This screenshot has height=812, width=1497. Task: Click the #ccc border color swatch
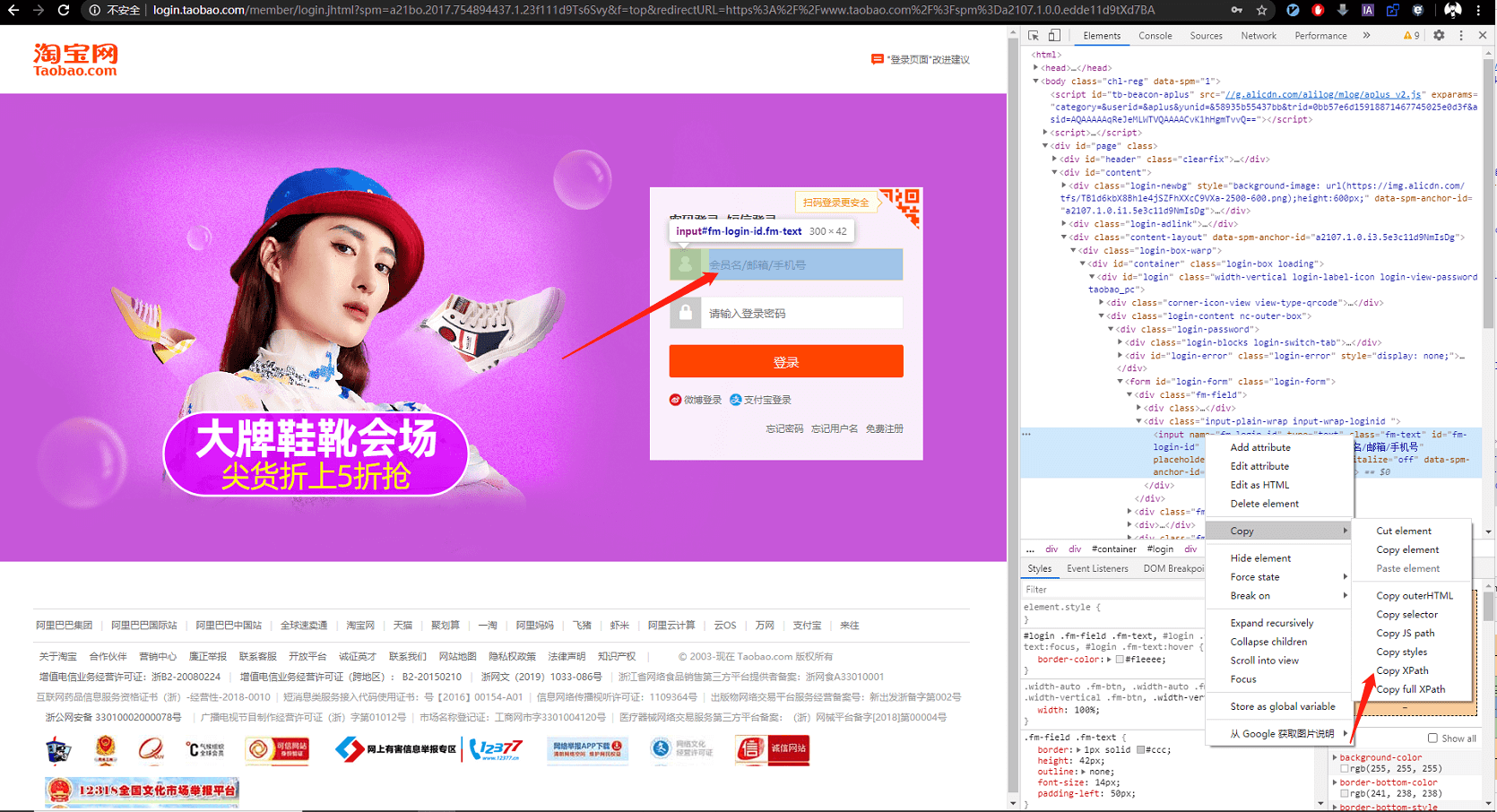coord(1140,750)
